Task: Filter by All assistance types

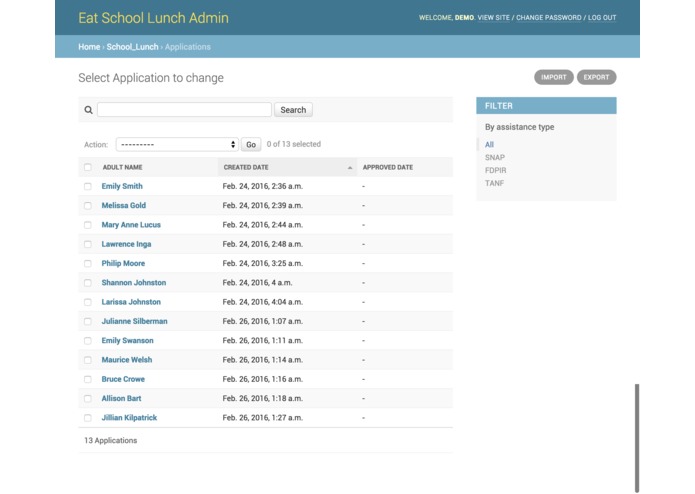Action: [489, 144]
